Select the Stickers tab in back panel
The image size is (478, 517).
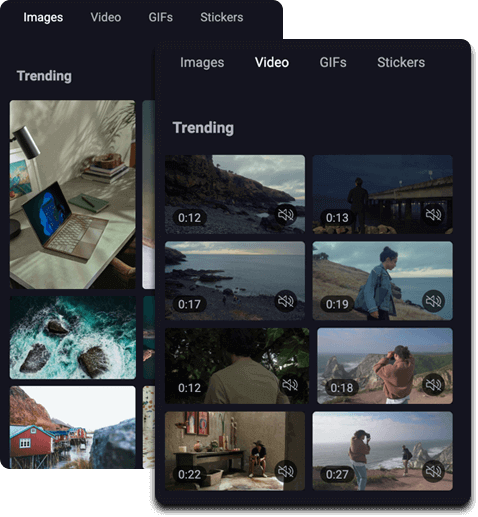pyautogui.click(x=222, y=17)
